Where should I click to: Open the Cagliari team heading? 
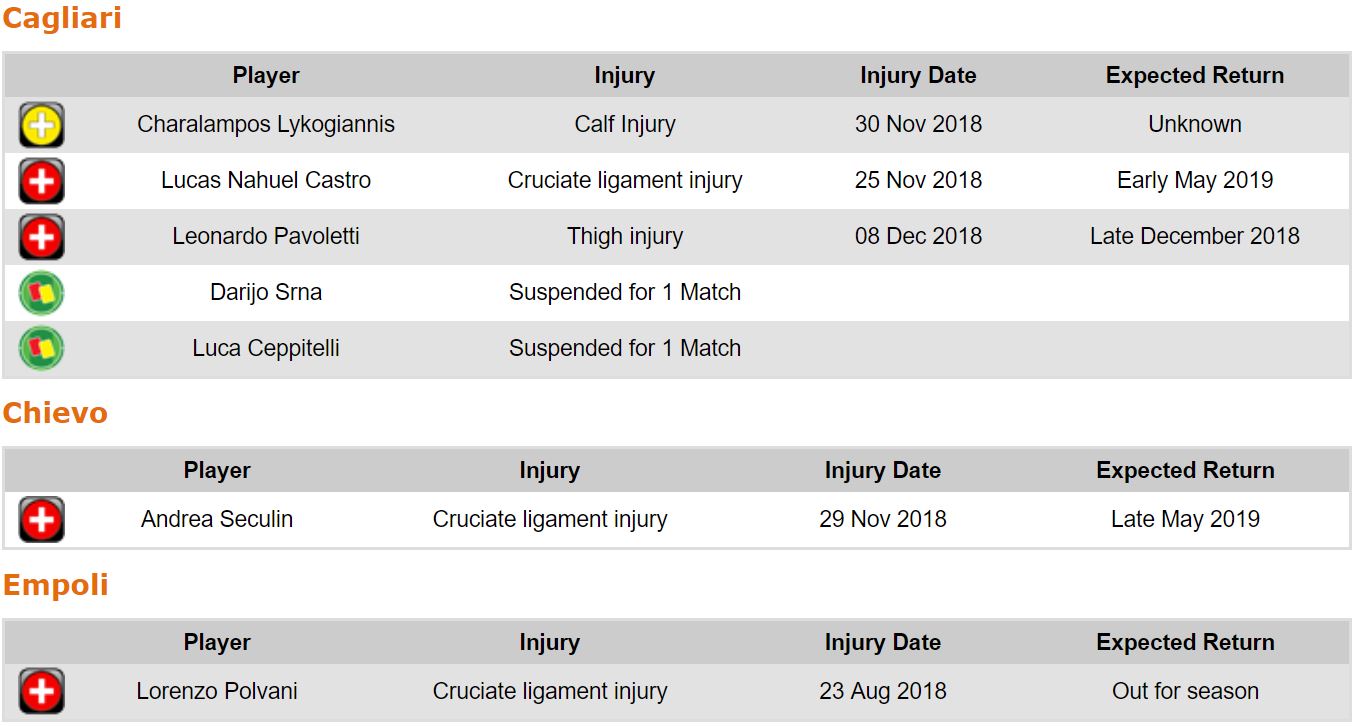62,18
